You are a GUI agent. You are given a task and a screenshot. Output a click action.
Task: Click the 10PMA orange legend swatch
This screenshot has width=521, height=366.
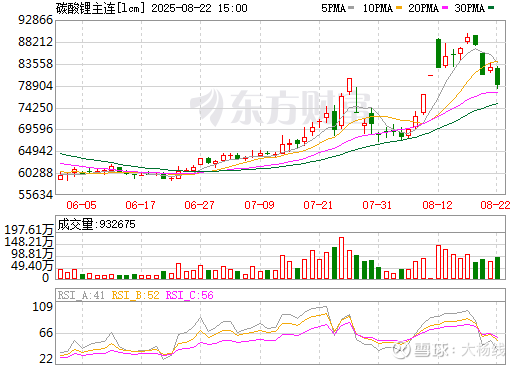398,8
